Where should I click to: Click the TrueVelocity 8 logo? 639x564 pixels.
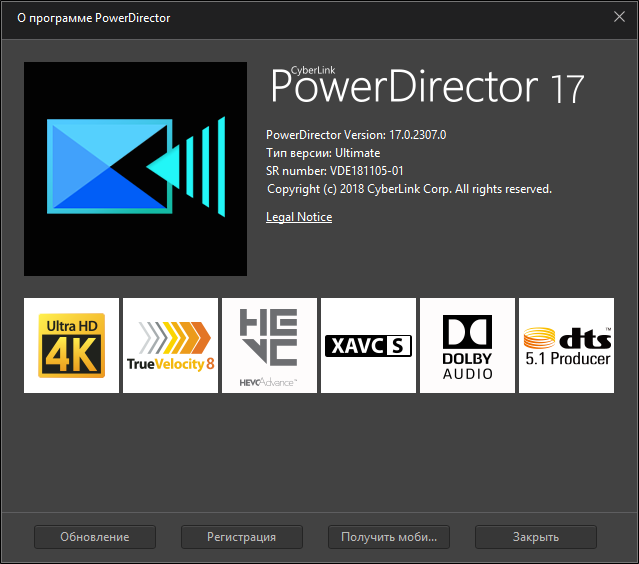click(x=170, y=345)
